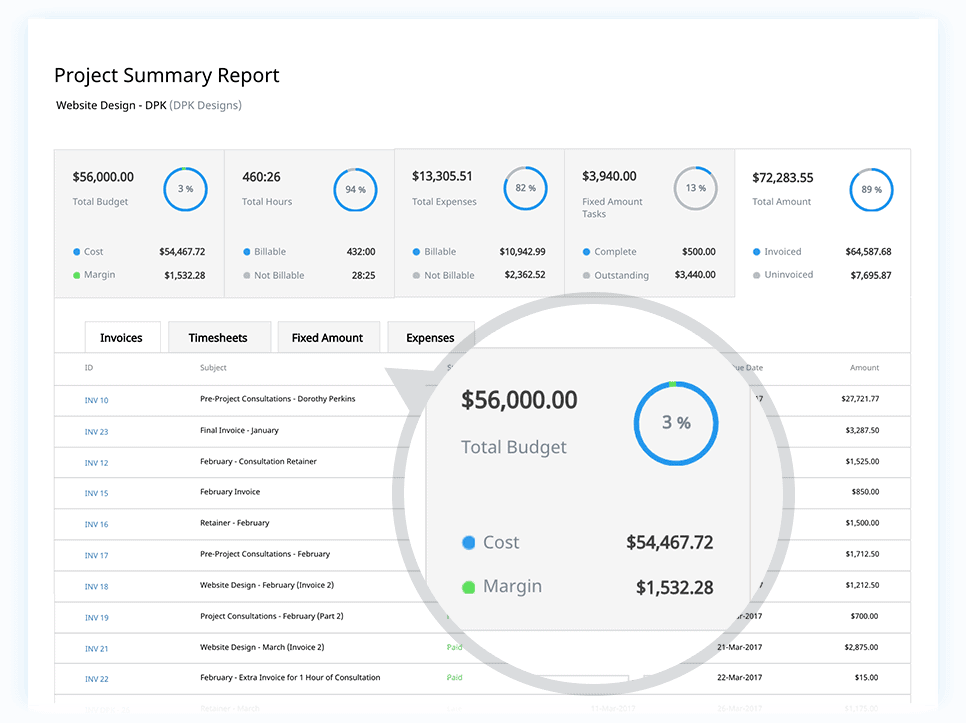
Task: Click the 82% Total Expenses donut chart
Action: 525,188
